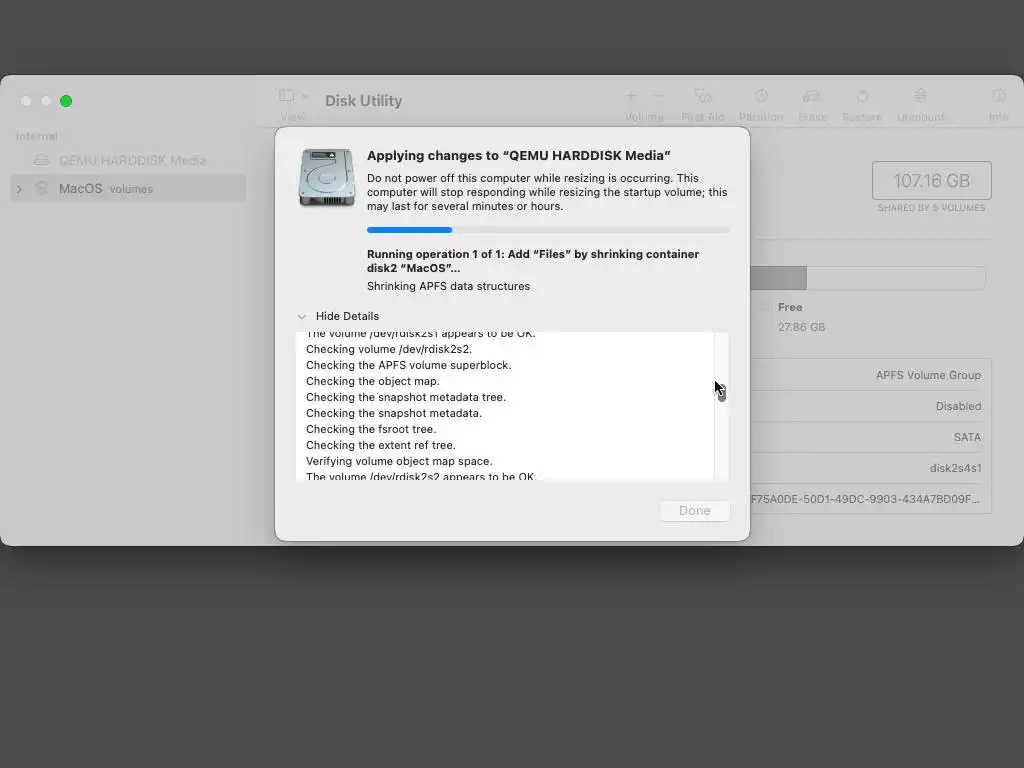This screenshot has height=768, width=1024.
Task: Select 'Checking the APFS volume superblock.' line
Action: tap(408, 365)
